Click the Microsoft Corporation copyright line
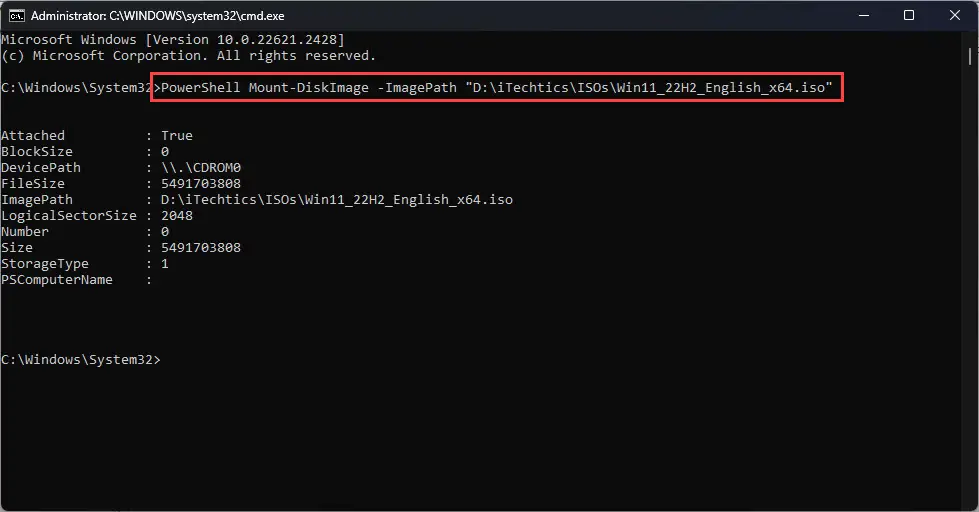This screenshot has width=979, height=512. coord(189,56)
